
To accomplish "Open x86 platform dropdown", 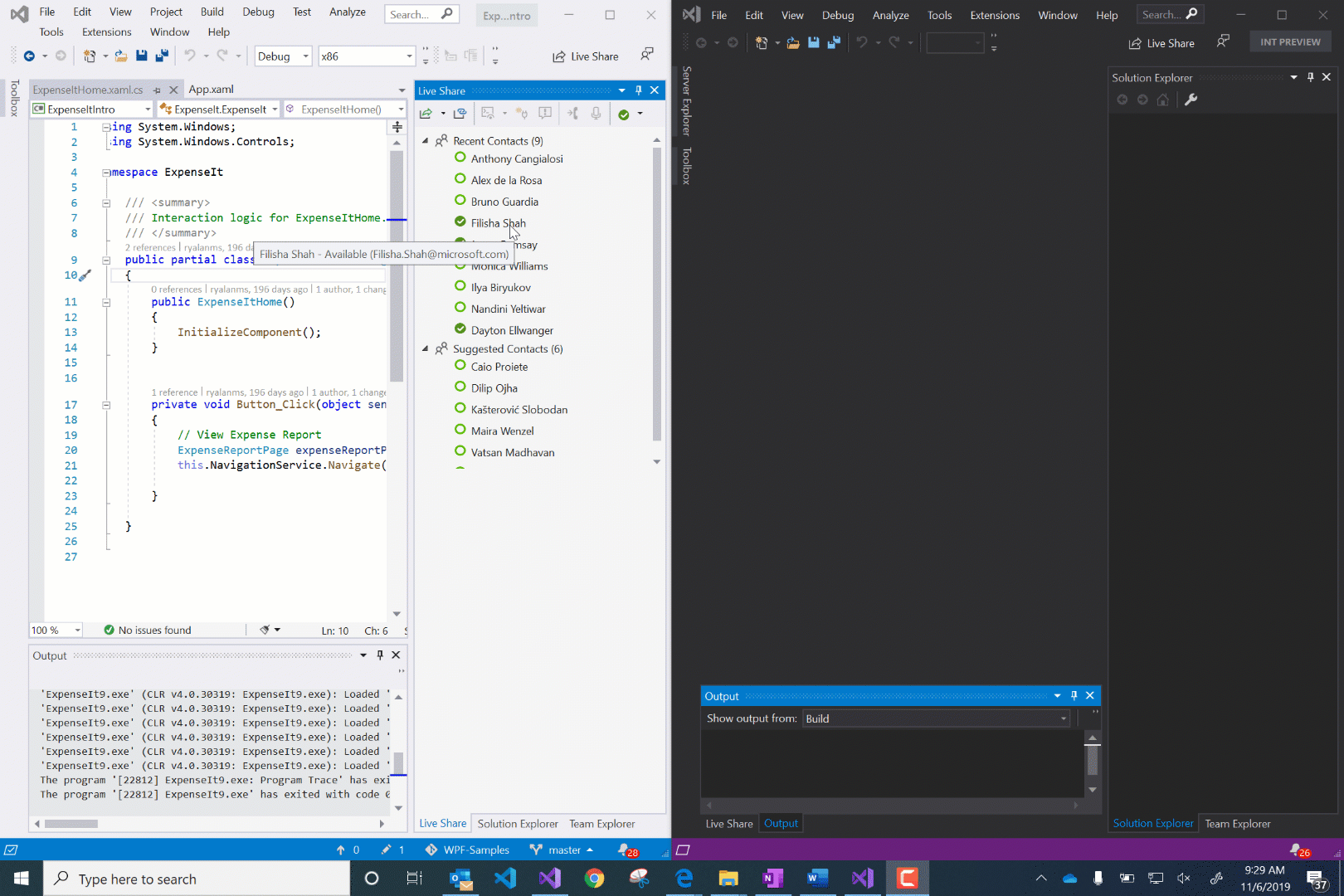I will click(366, 56).
